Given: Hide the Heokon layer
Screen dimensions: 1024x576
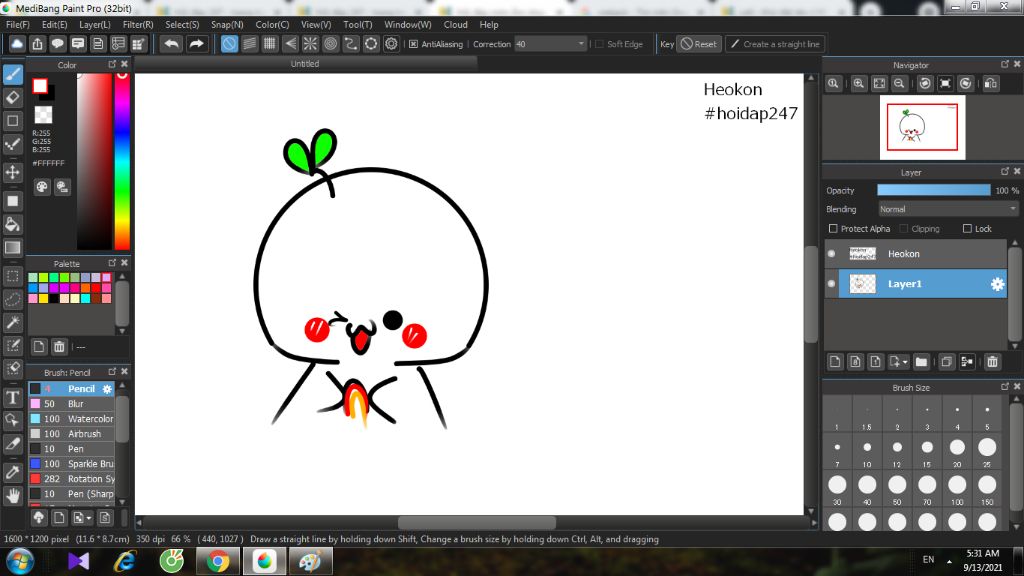Looking at the screenshot, I should (x=831, y=253).
